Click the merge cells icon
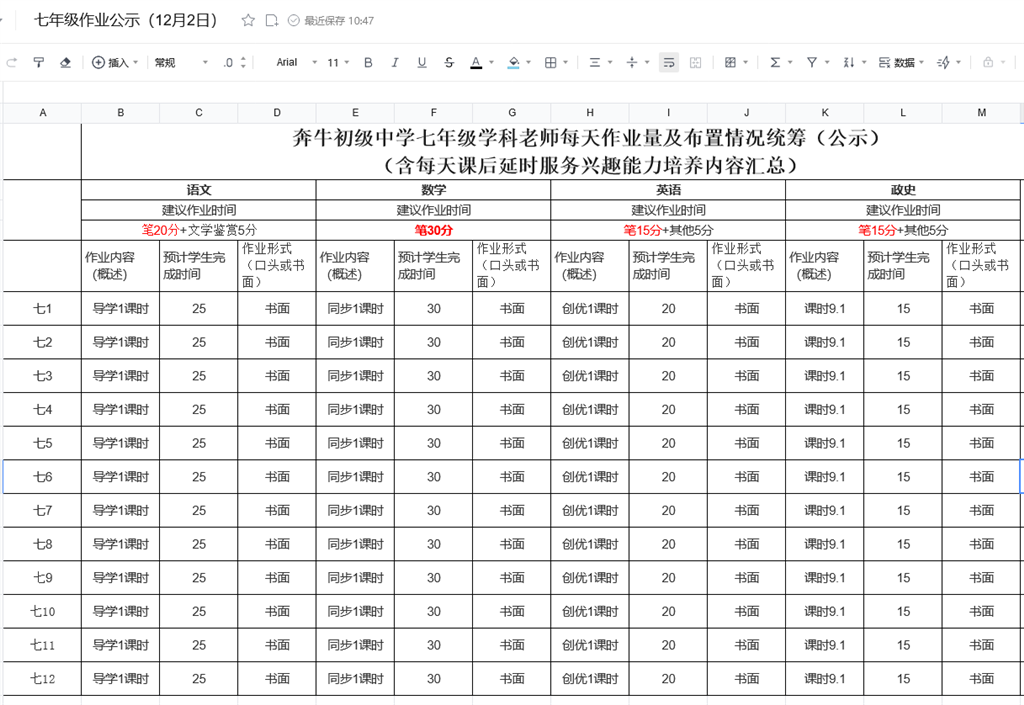Viewport: 1024px width, 705px height. coord(696,63)
